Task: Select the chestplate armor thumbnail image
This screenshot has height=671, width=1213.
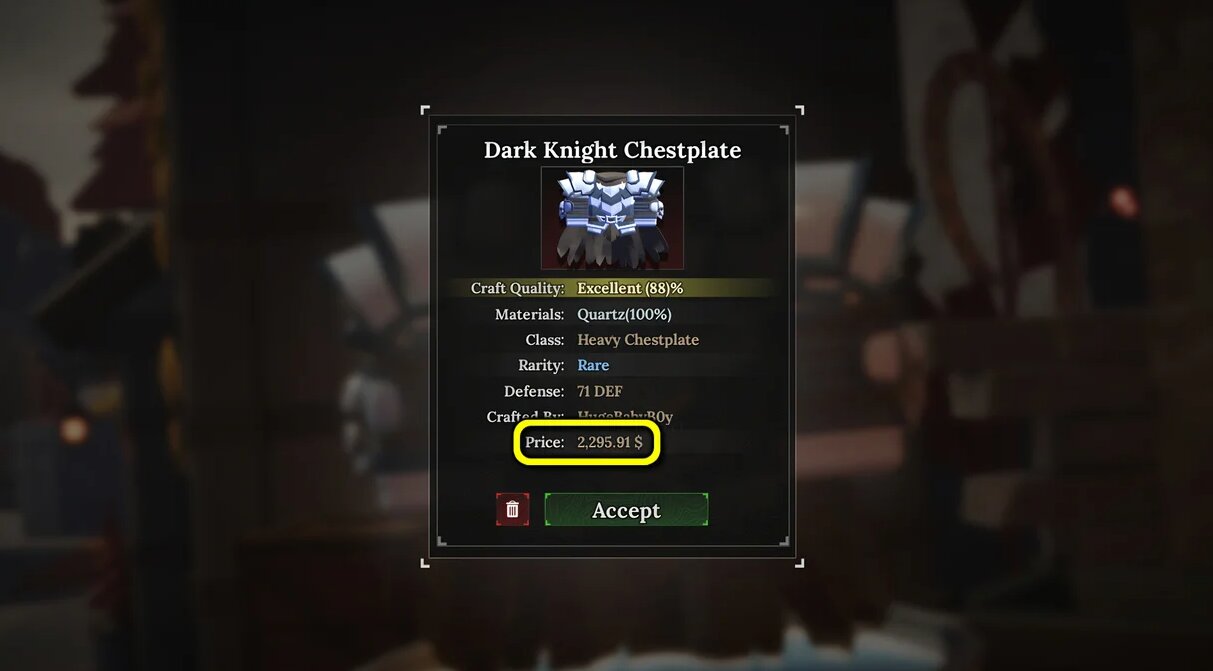Action: tap(612, 218)
